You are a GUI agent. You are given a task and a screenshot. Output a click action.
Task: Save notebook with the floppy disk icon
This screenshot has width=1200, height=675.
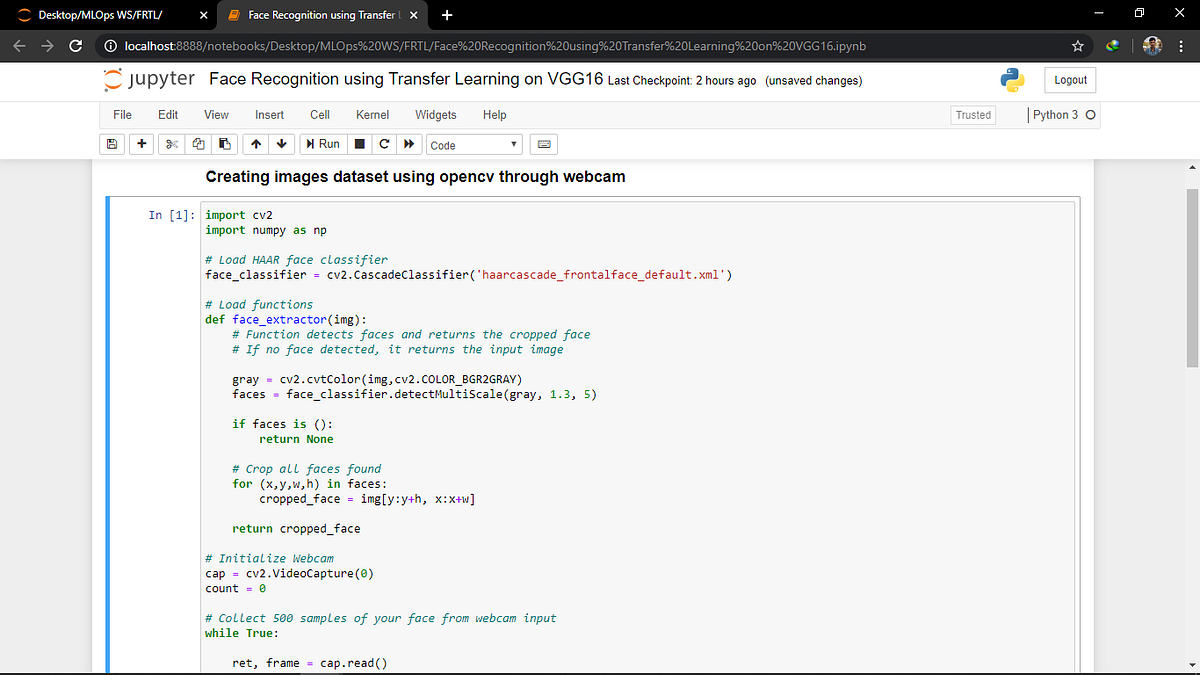(x=112, y=144)
